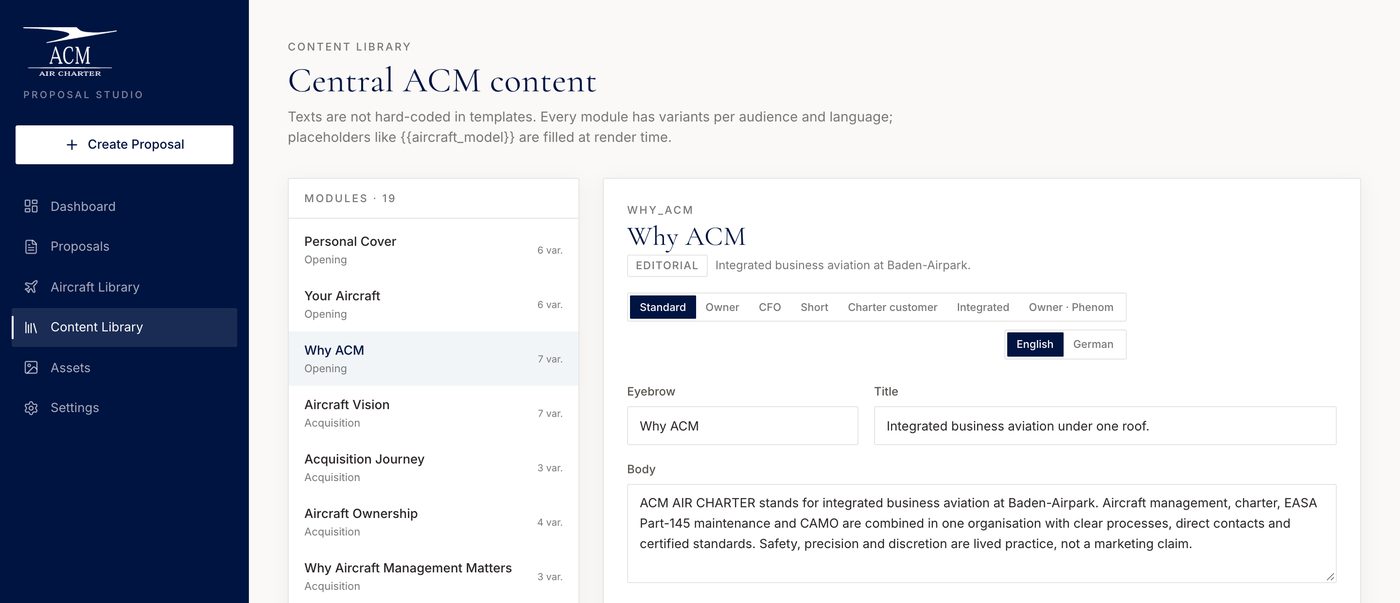Switch to the Standard variant
This screenshot has width=1400, height=603.
pos(663,307)
